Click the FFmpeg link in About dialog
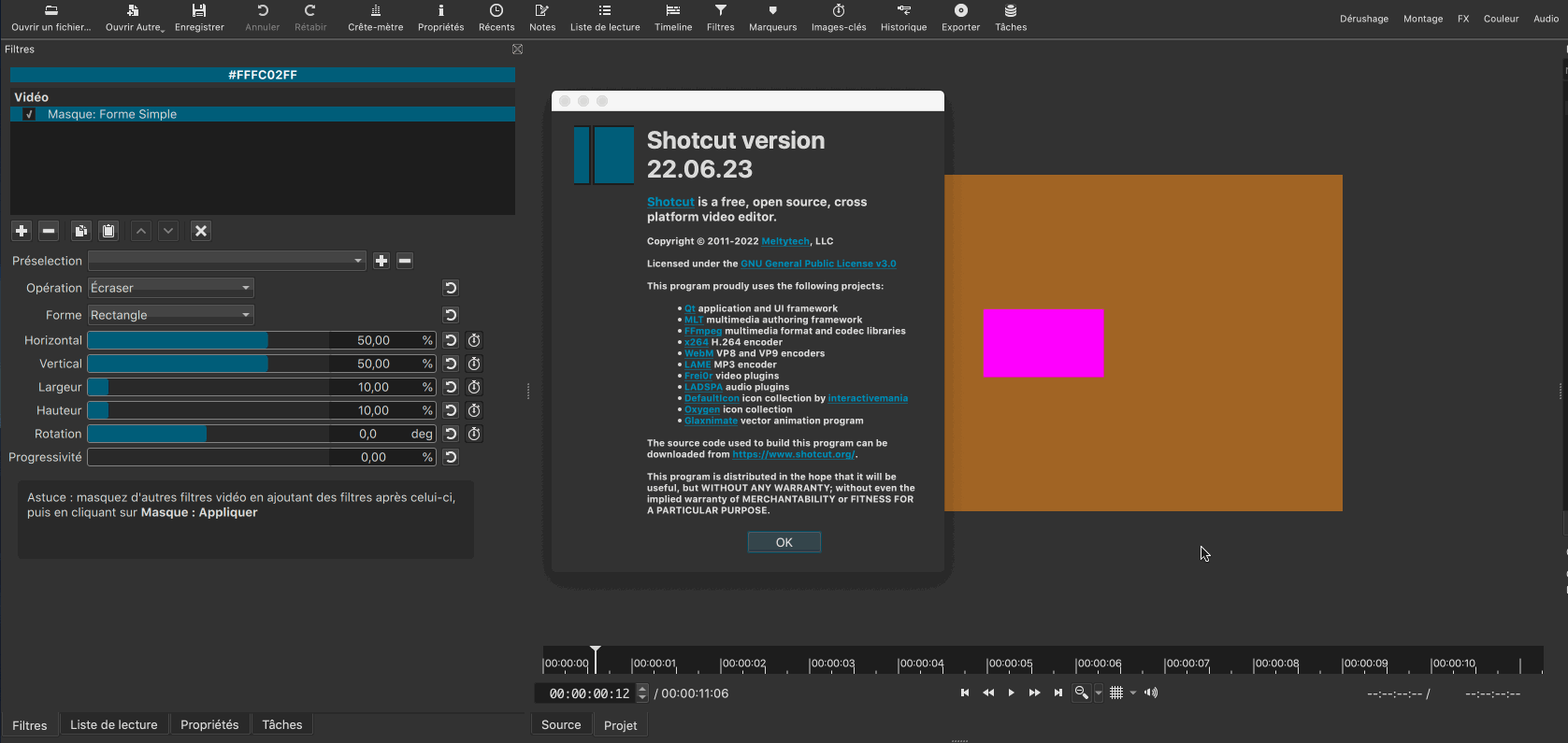Image resolution: width=1568 pixels, height=743 pixels. [703, 331]
